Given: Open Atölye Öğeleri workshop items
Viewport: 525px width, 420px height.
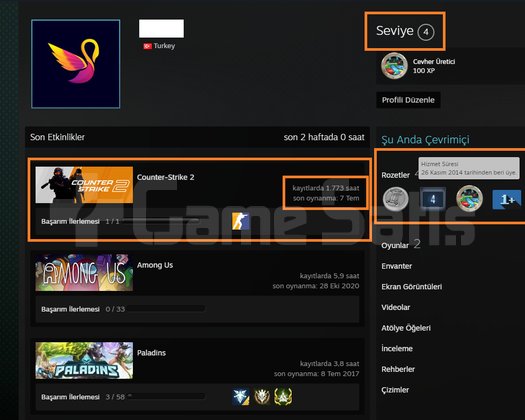Looking at the screenshot, I should pos(406,328).
